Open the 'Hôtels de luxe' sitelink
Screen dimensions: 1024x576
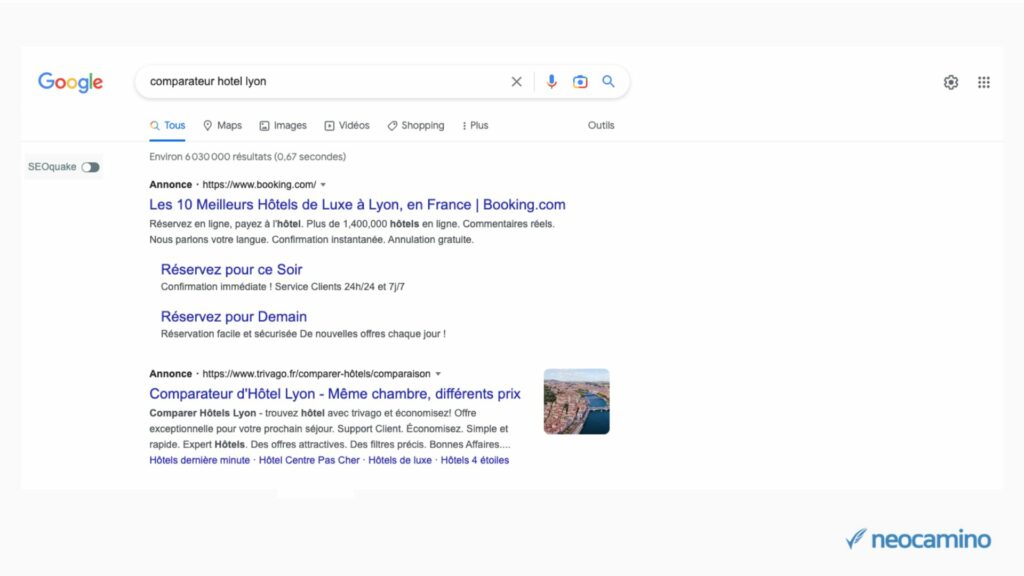(x=400, y=460)
